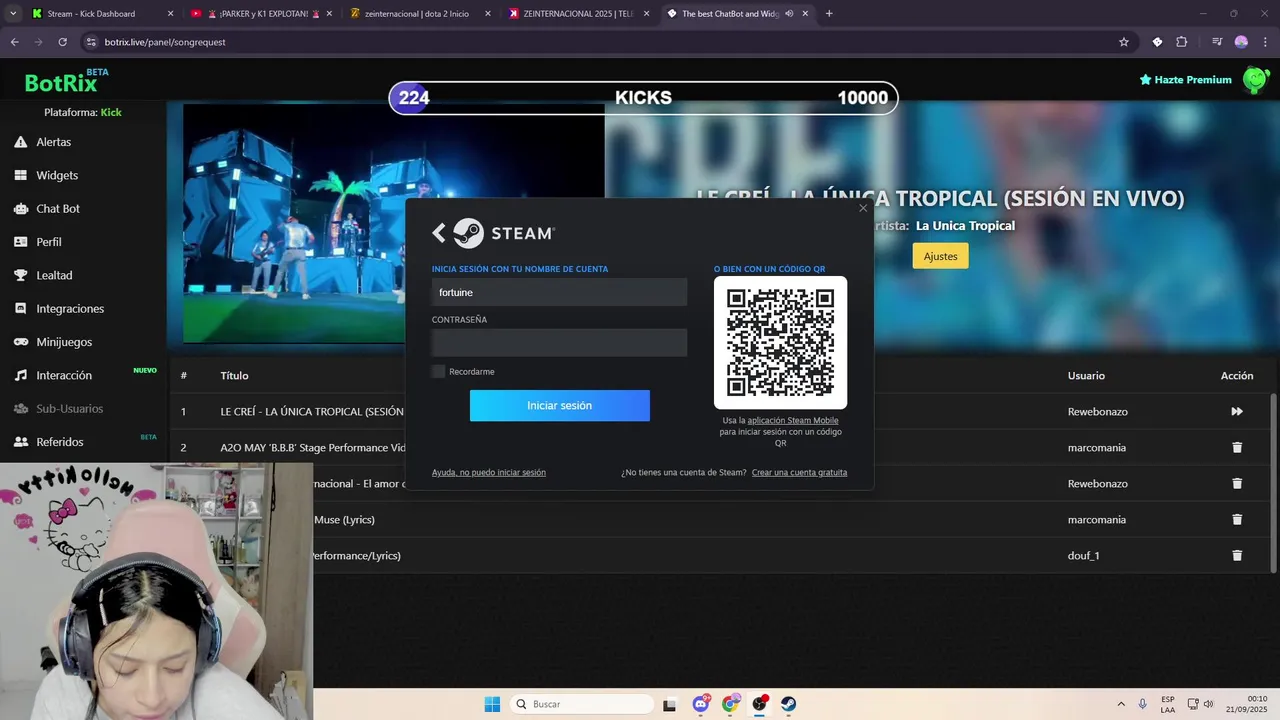Click the Lealtad trophy icon
Viewport: 1280px width, 720px height.
[x=20, y=275]
